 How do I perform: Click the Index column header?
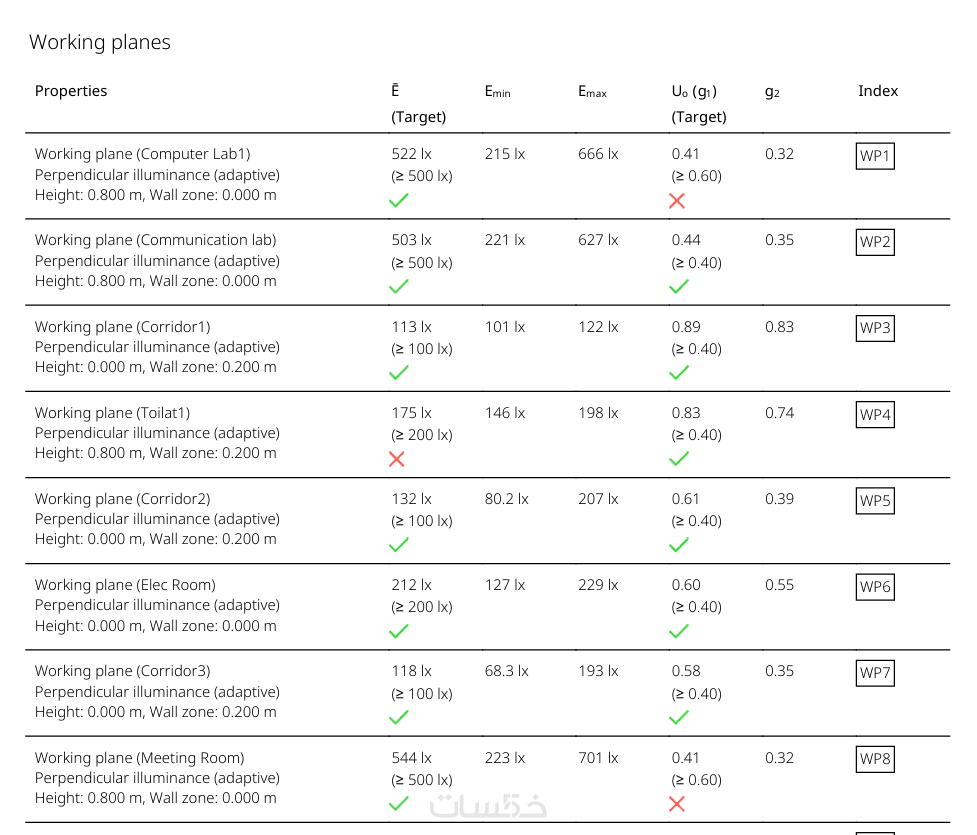tap(878, 91)
